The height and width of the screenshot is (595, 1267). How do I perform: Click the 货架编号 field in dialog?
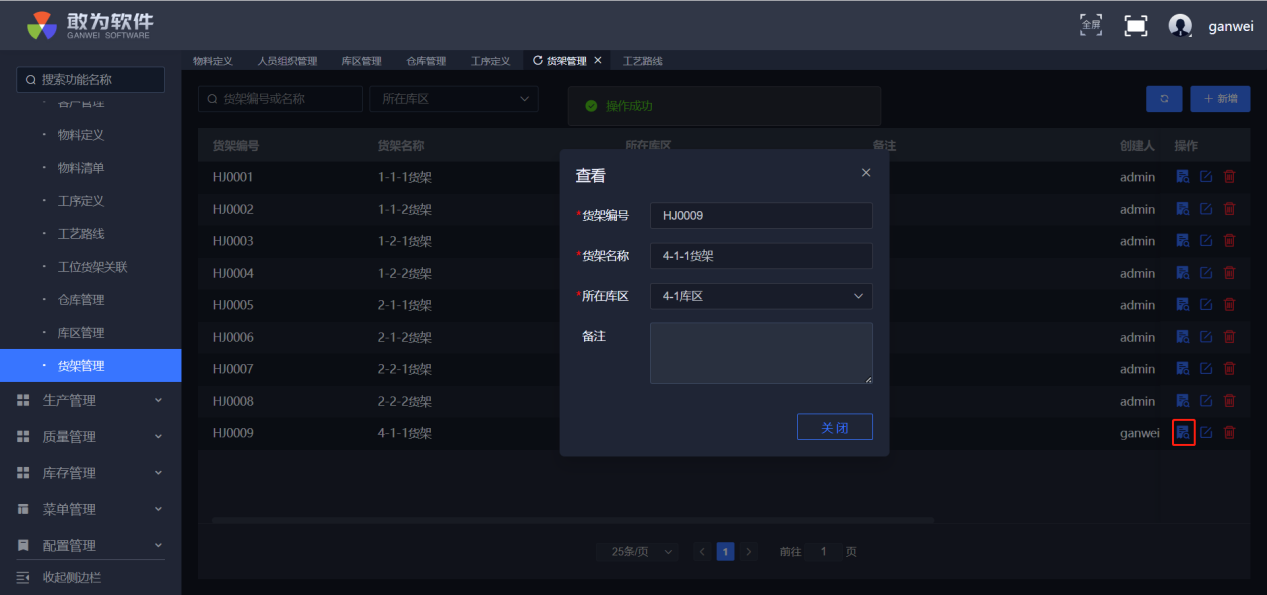pyautogui.click(x=761, y=216)
